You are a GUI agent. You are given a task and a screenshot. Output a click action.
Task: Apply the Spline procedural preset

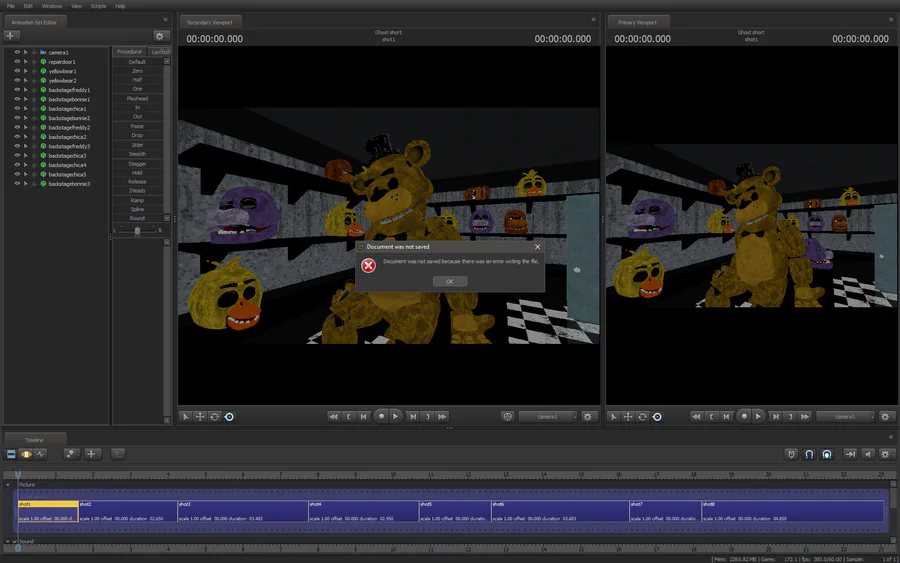coord(137,209)
